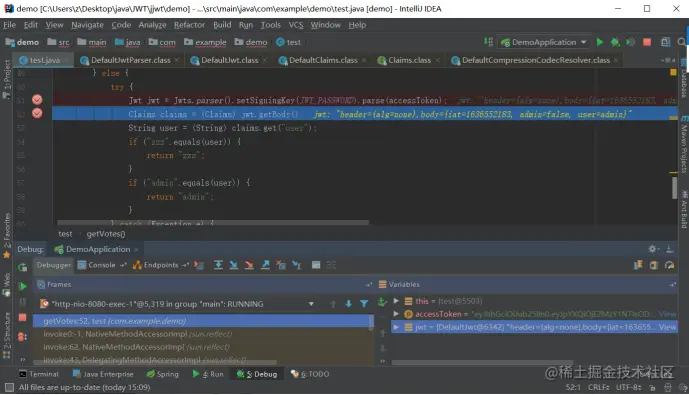Close the DefaultJwt.class tab
The height and width of the screenshot is (395, 689).
265,60
